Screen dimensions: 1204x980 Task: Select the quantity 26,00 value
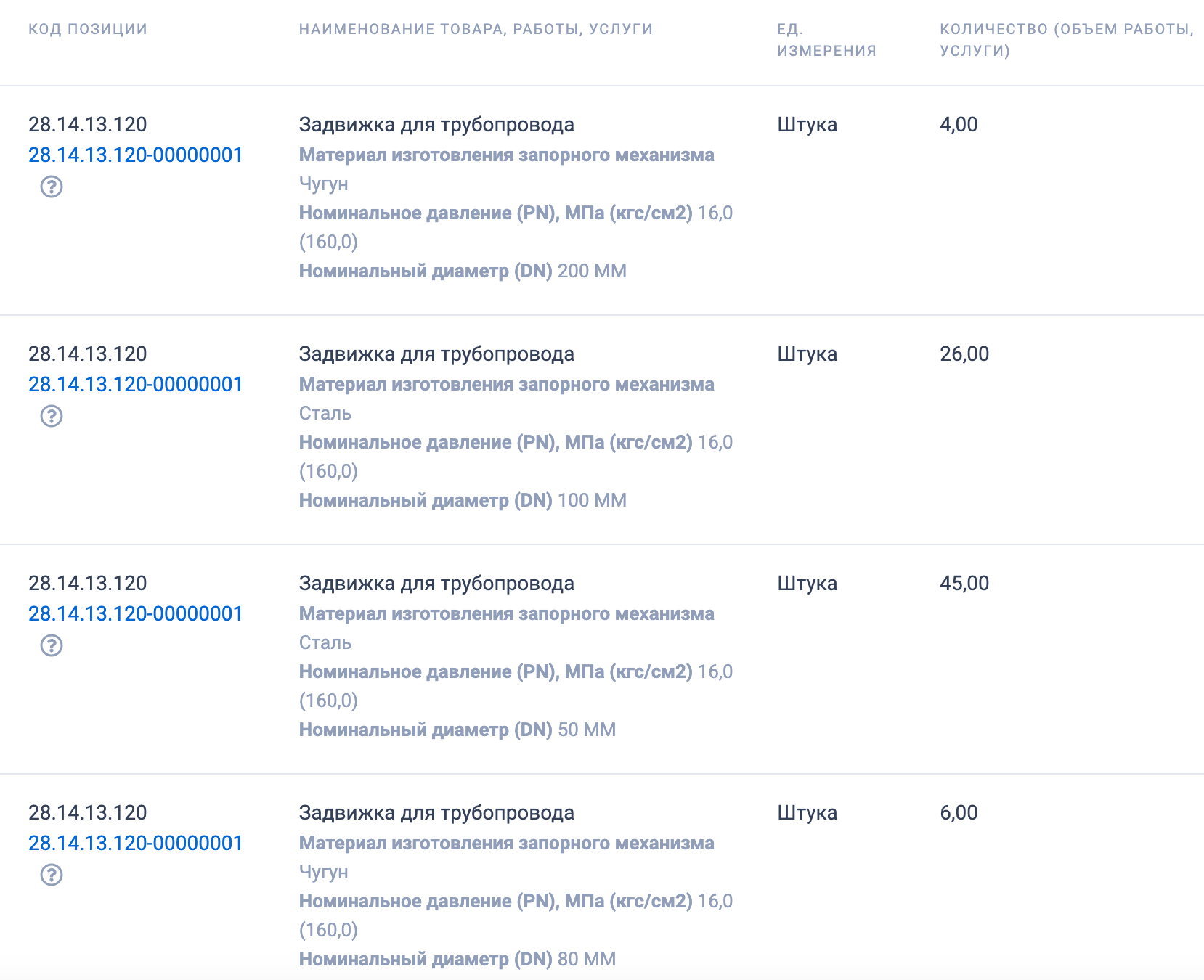click(x=964, y=354)
